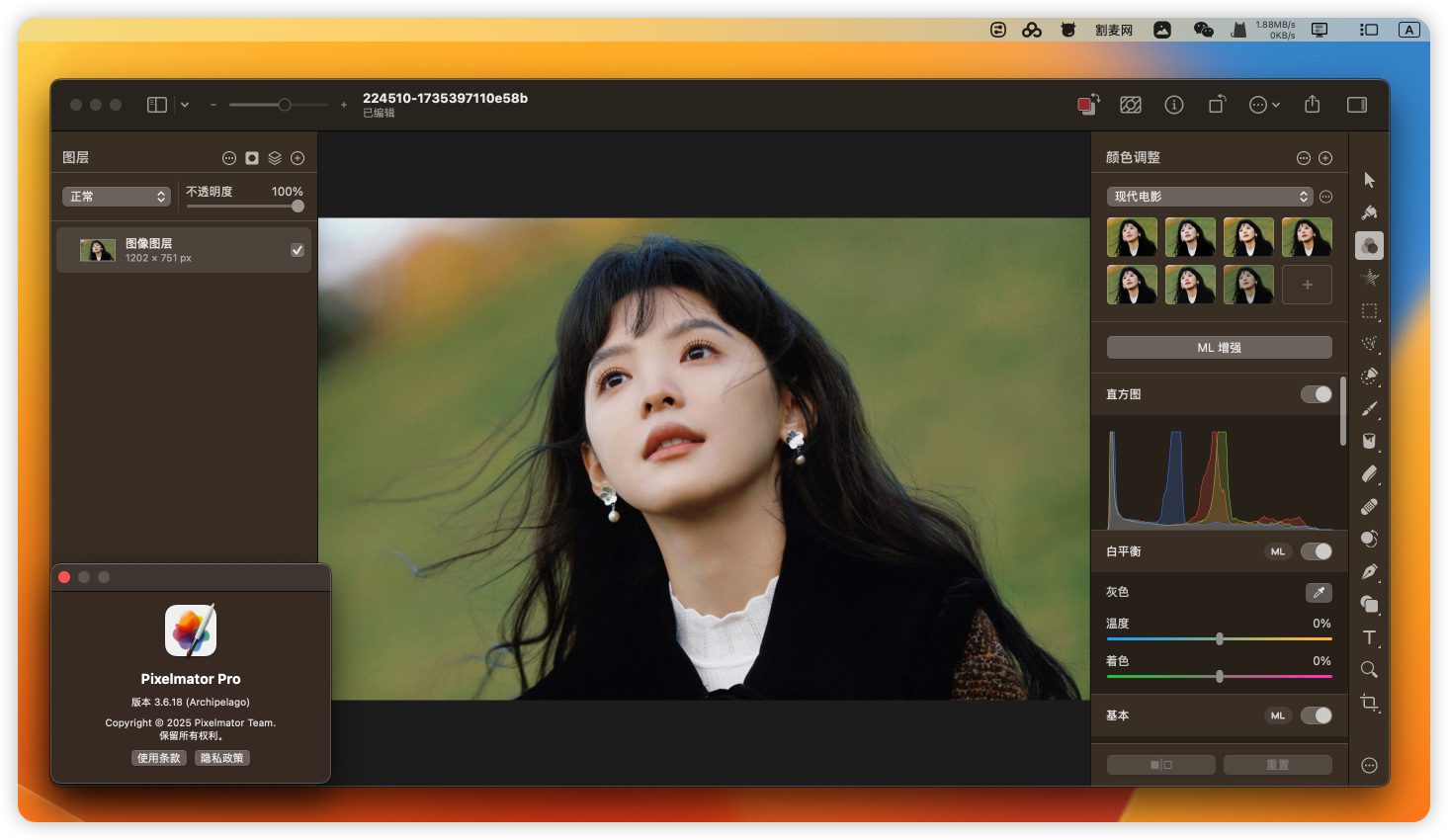Image resolution: width=1448 pixels, height=840 pixels.
Task: Expand the sidebar view options chevron
Action: coord(185,105)
